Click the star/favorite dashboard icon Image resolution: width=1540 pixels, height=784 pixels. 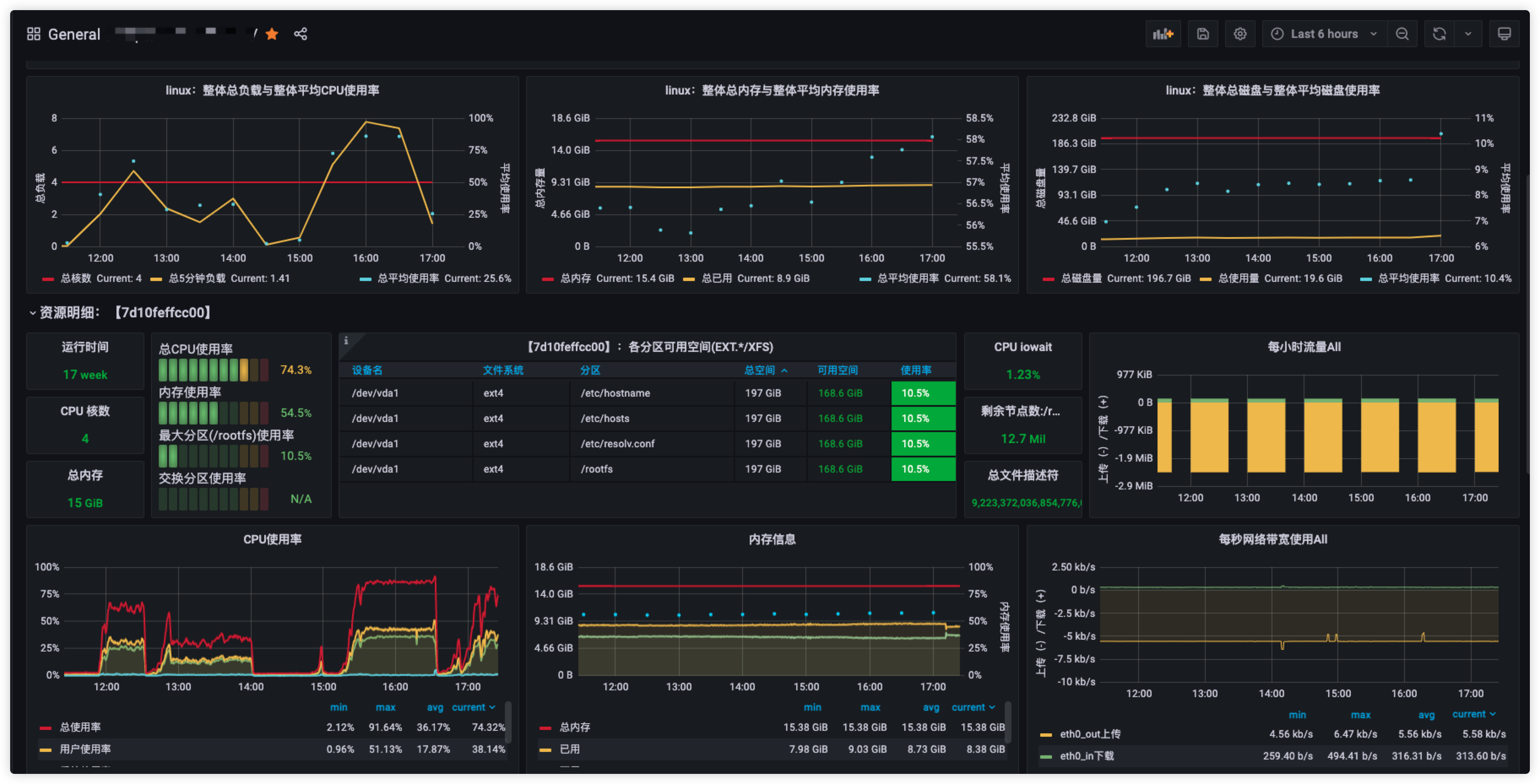tap(270, 35)
